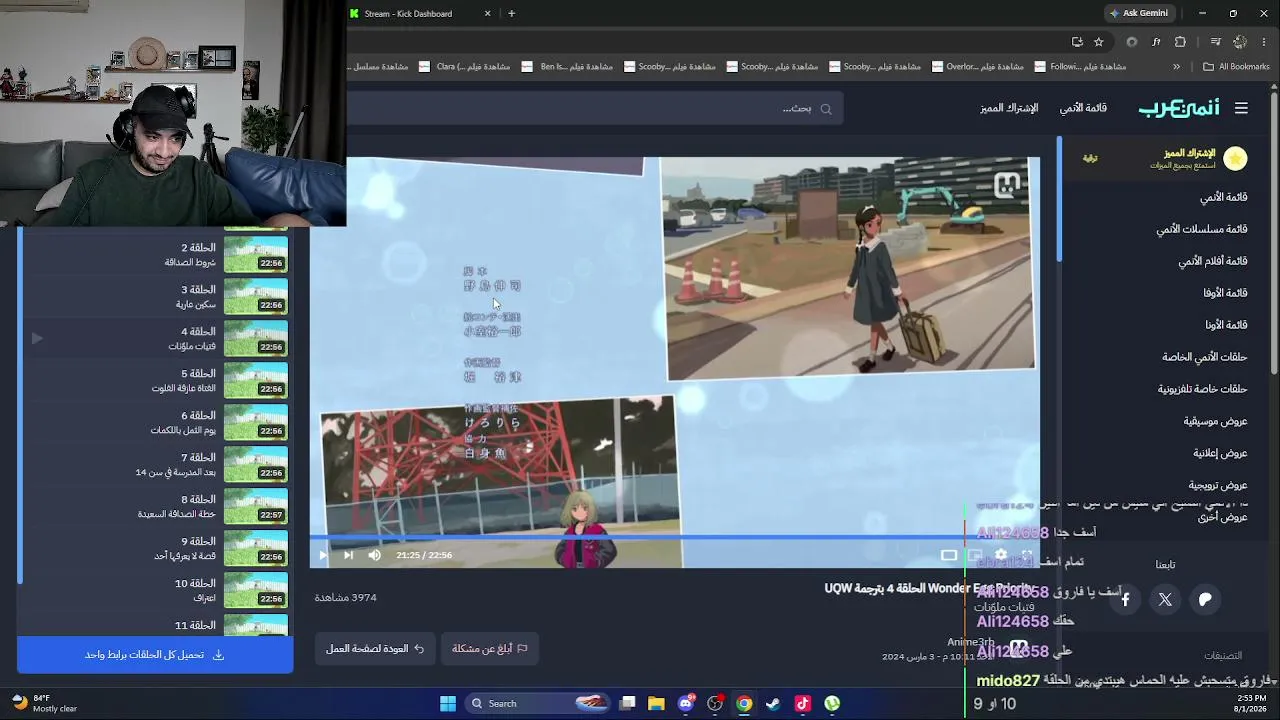This screenshot has width=1280, height=720.
Task: Switch to Stream - Kick Dashboard tab
Action: pyautogui.click(x=420, y=13)
